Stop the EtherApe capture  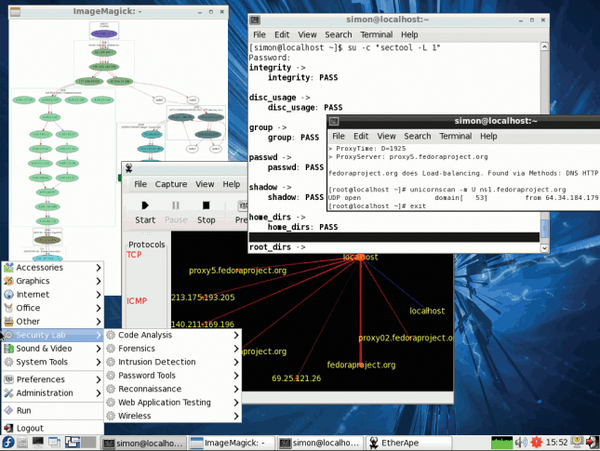[206, 212]
